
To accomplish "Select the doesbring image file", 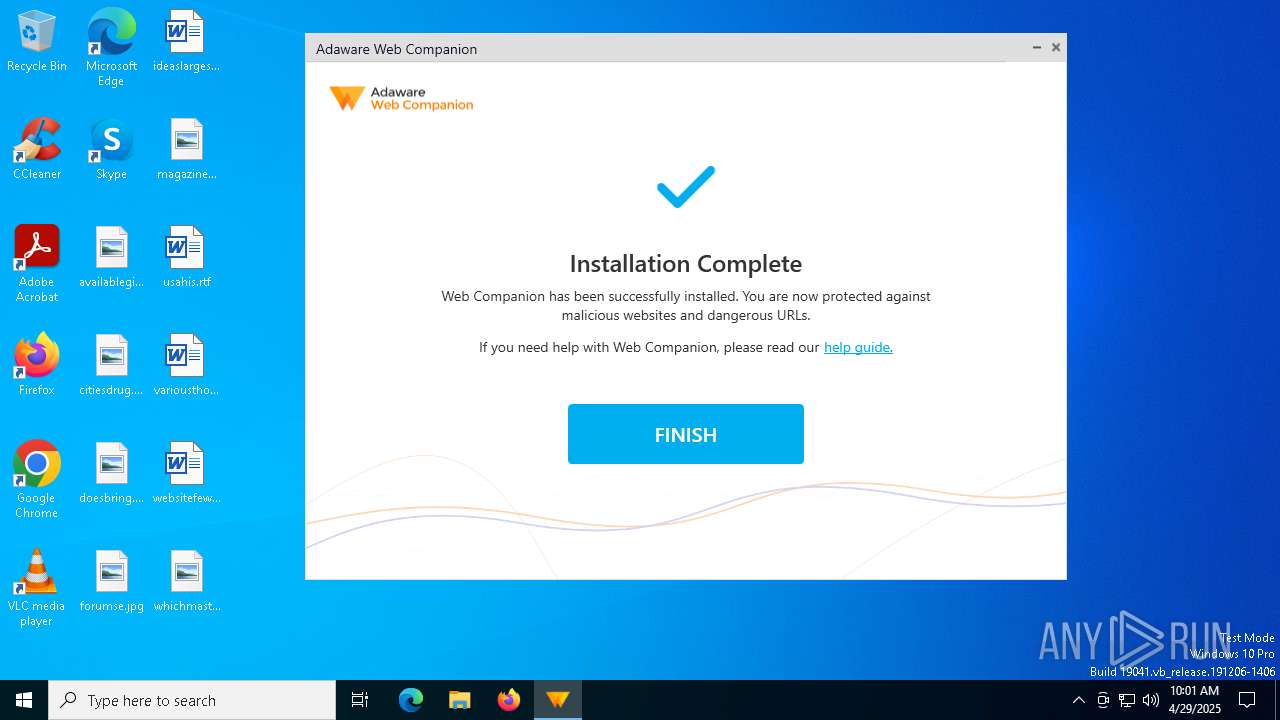I will pyautogui.click(x=111, y=474).
